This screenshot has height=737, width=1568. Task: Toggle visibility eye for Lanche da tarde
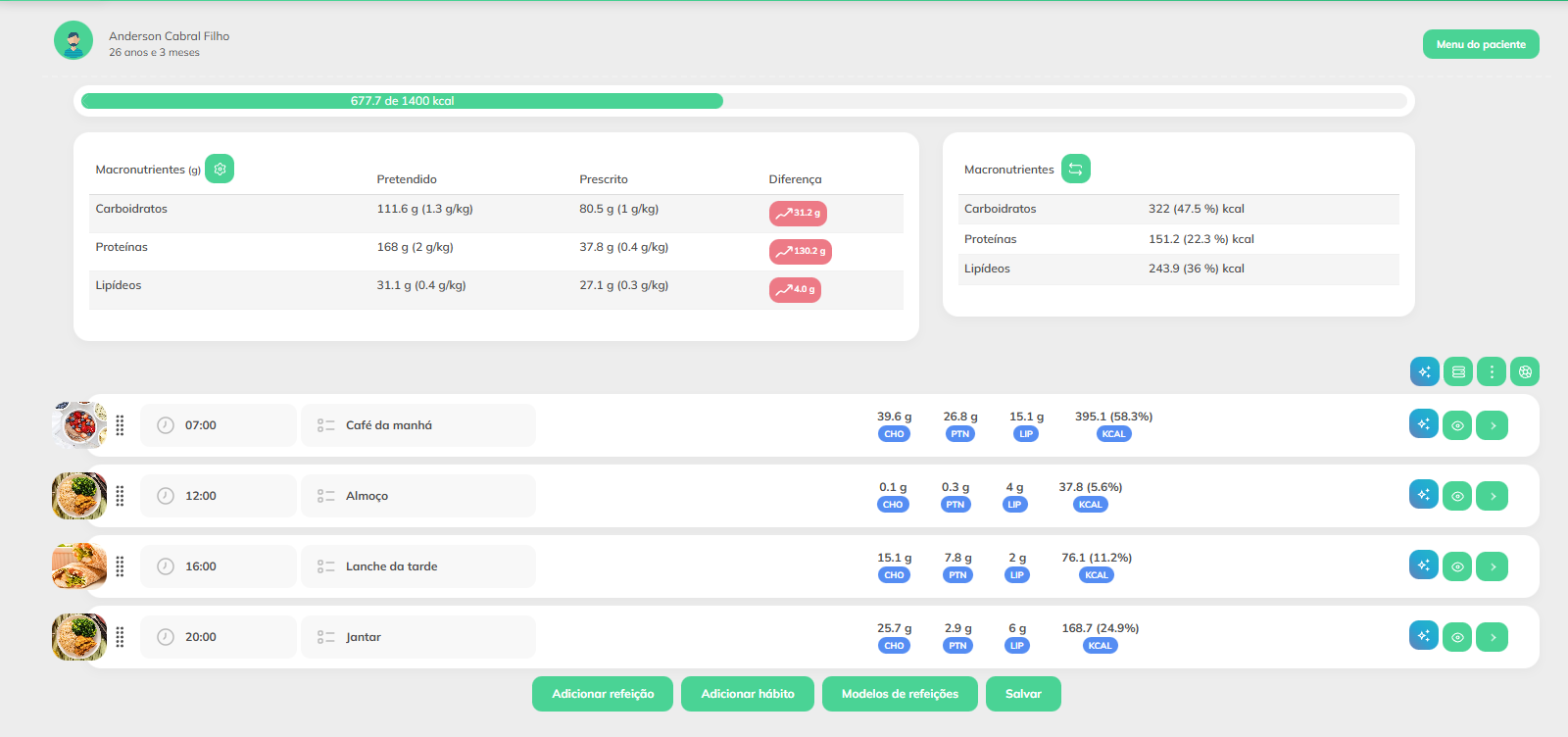1457,566
